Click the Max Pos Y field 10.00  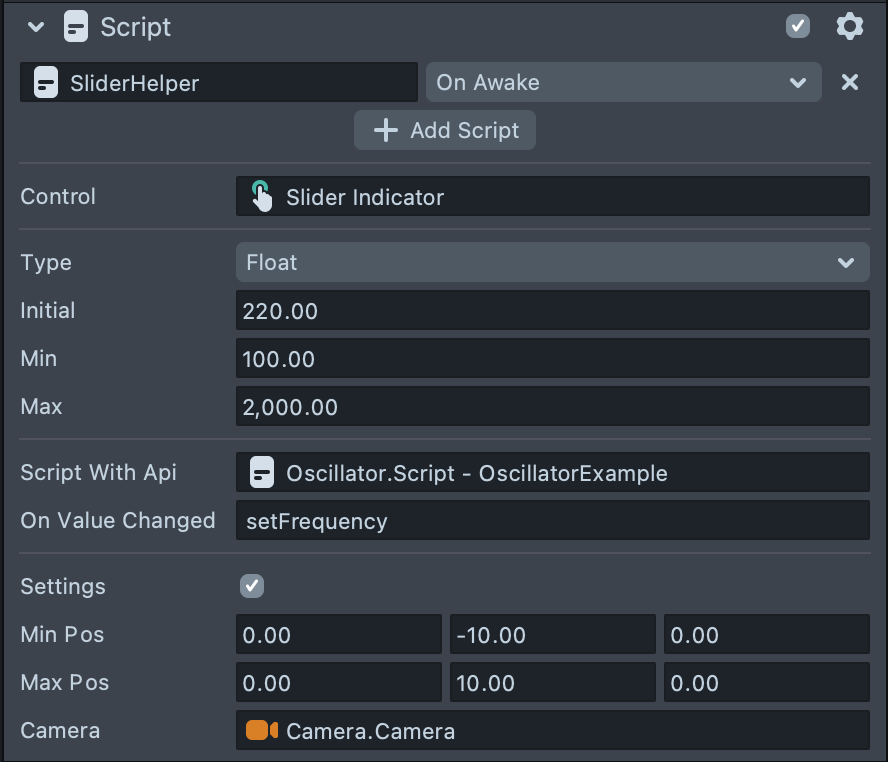click(x=552, y=683)
